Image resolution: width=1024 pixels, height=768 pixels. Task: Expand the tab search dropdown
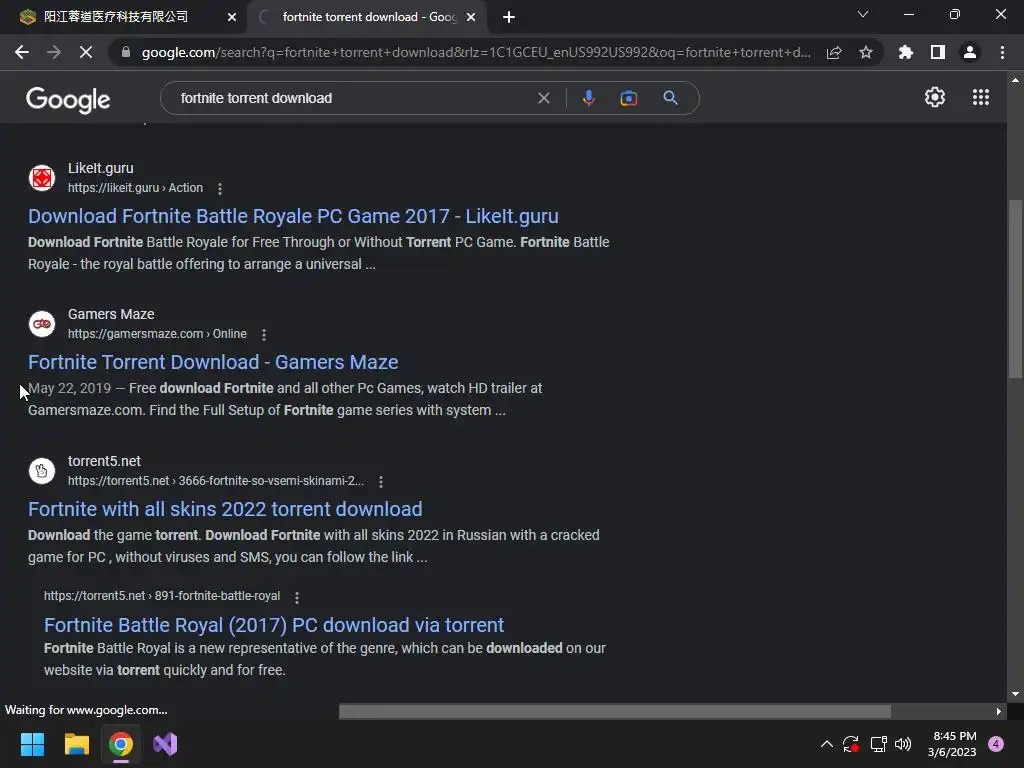(863, 14)
